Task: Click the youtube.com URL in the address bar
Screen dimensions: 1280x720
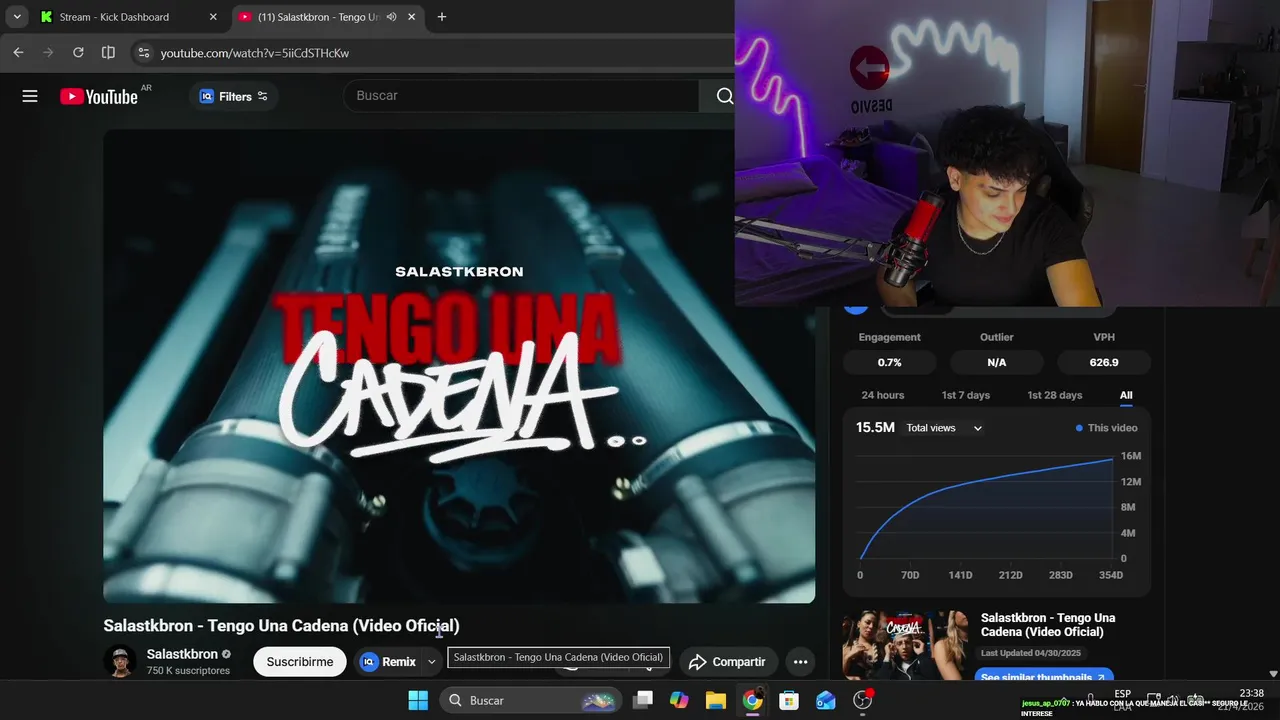Action: [x=255, y=53]
